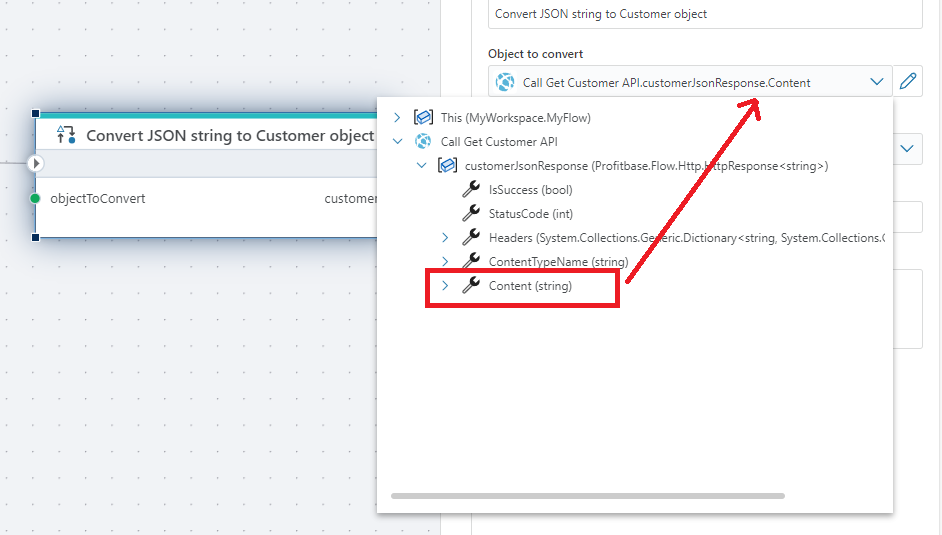Click the wrench icon beside StatusCode
Image resolution: width=942 pixels, height=535 pixels.
(x=471, y=214)
